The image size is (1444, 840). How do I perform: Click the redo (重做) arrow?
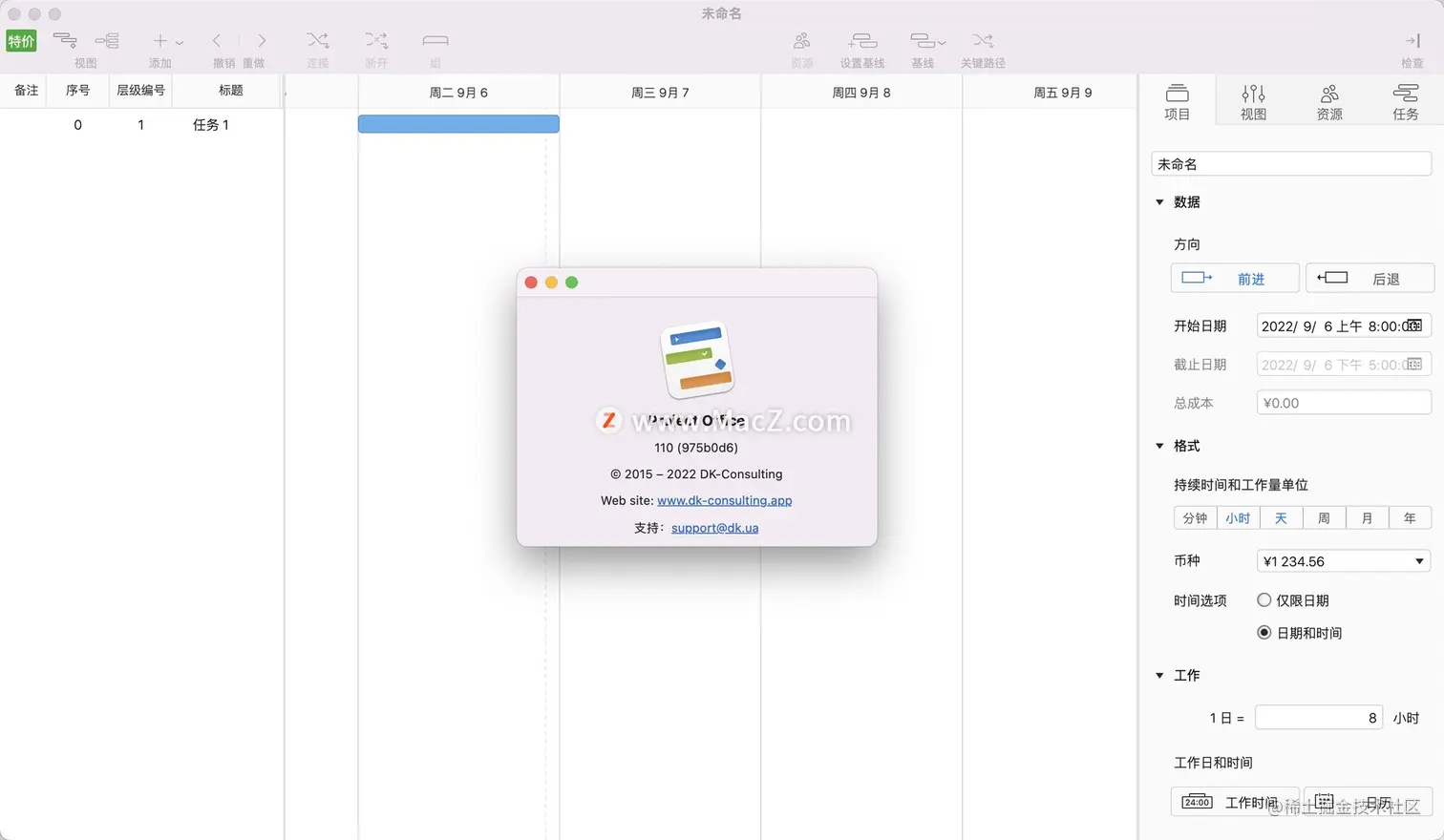point(261,41)
